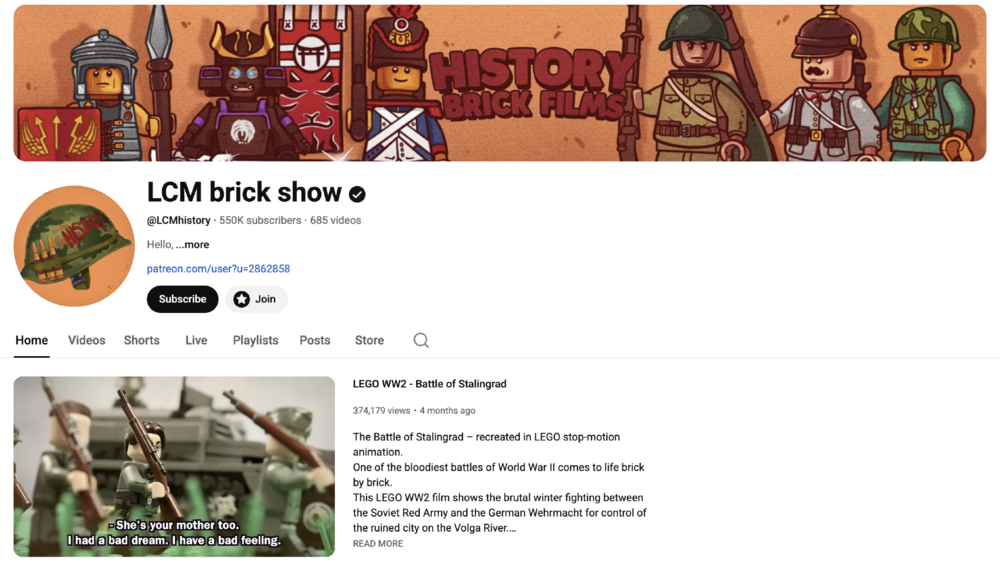Screen dimensions: 1000x566
Task: Open the Playlists tab
Action: pos(256,340)
